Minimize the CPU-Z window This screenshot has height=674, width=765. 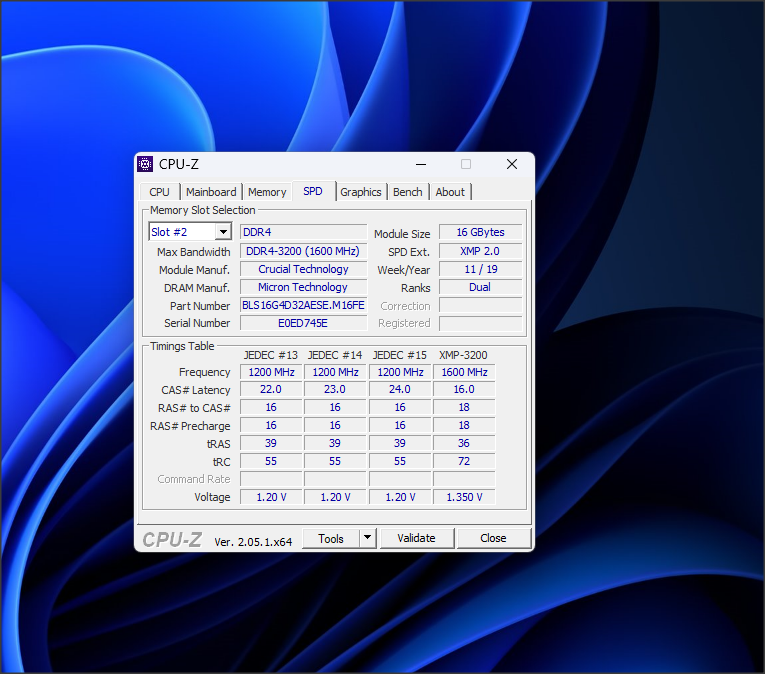coord(421,164)
